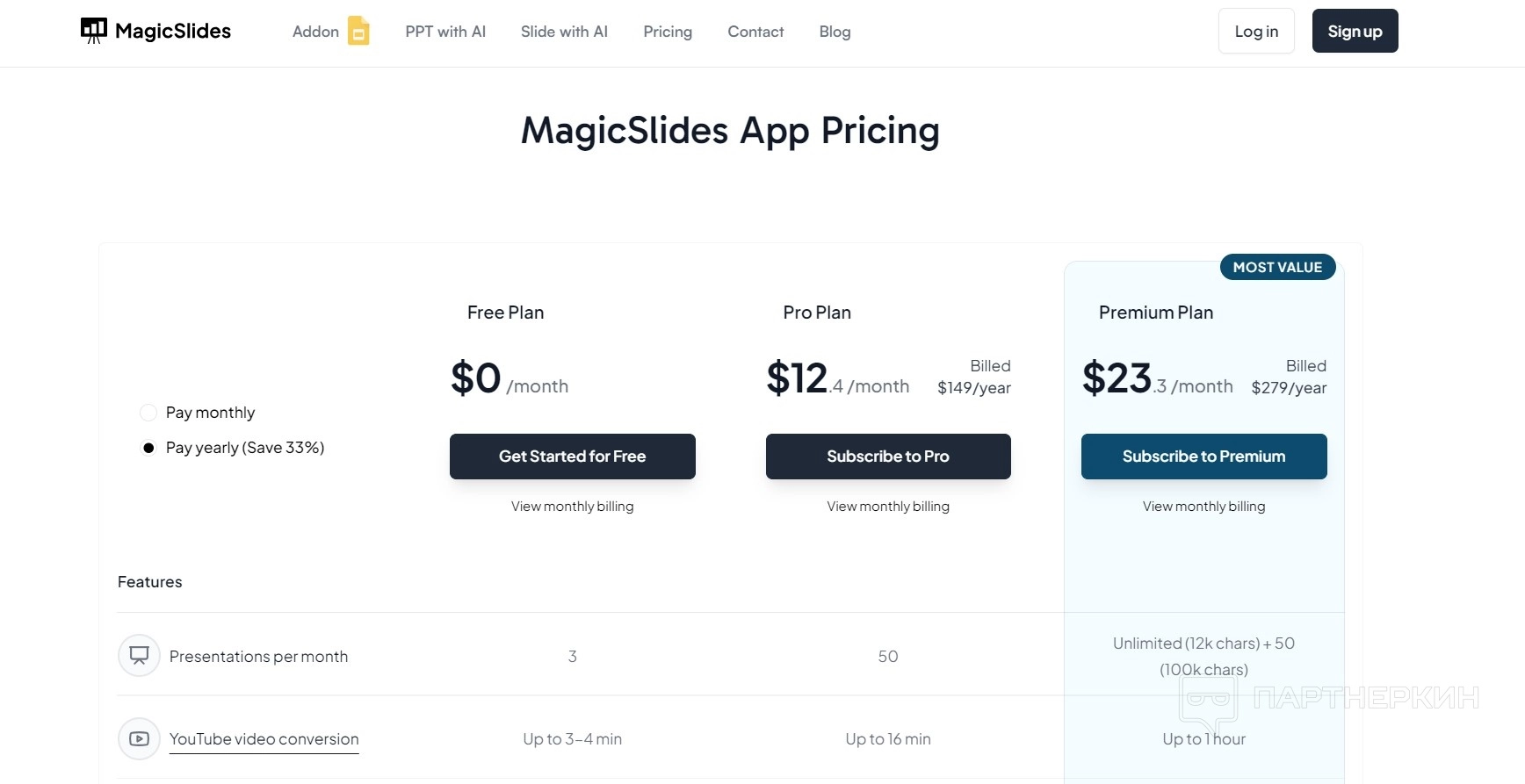This screenshot has width=1525, height=784.
Task: Click the Sign up button
Action: (1355, 31)
